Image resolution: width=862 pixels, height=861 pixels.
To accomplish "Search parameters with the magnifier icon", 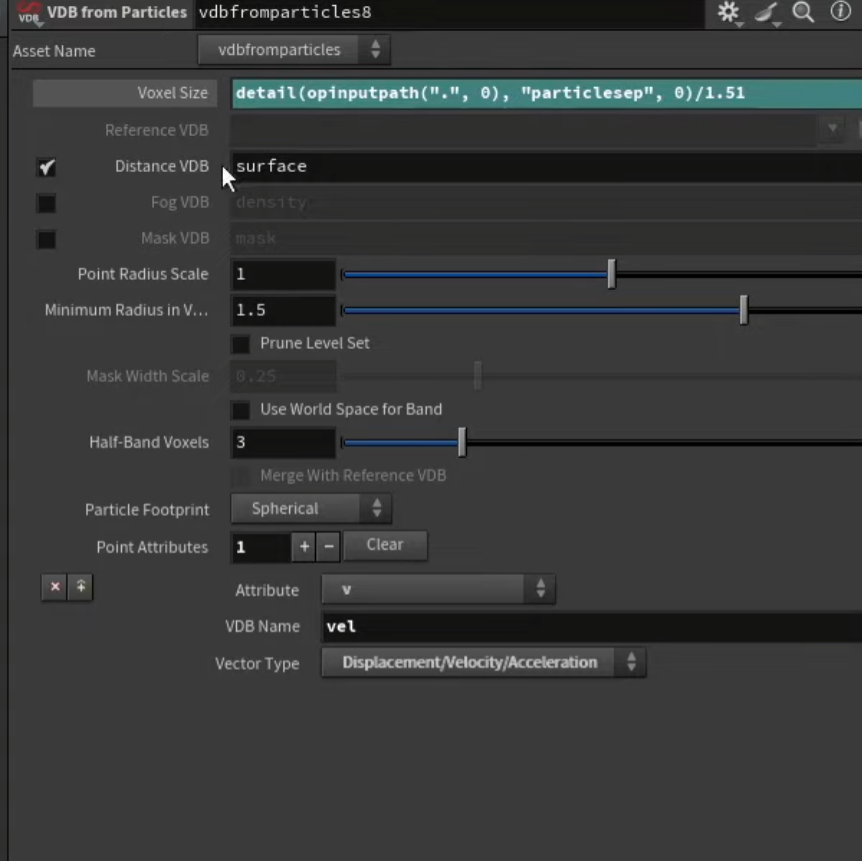I will point(803,12).
